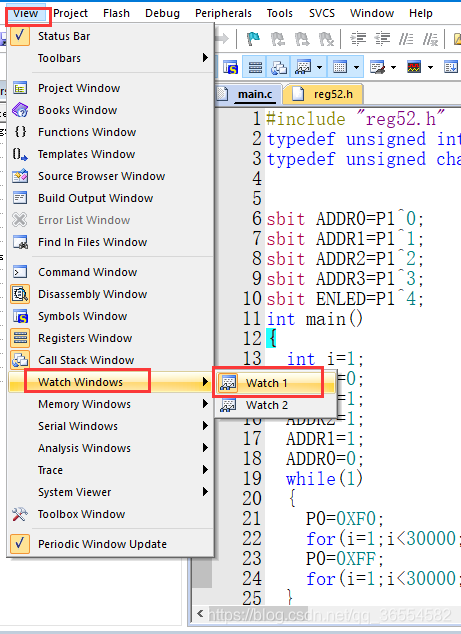Close the View menu via menu bar
This screenshot has width=461, height=634.
pos(25,13)
